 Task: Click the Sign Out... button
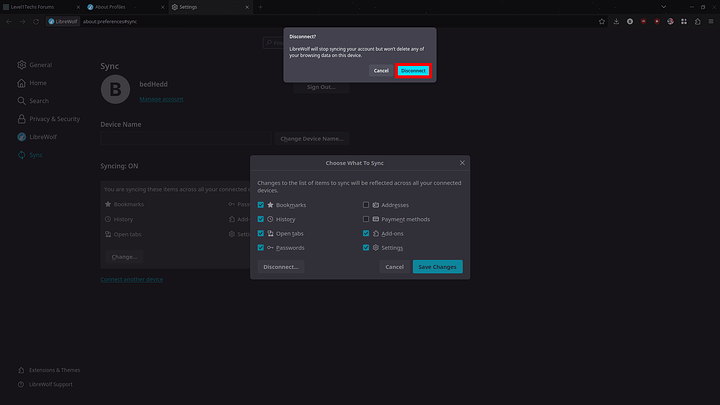(321, 87)
